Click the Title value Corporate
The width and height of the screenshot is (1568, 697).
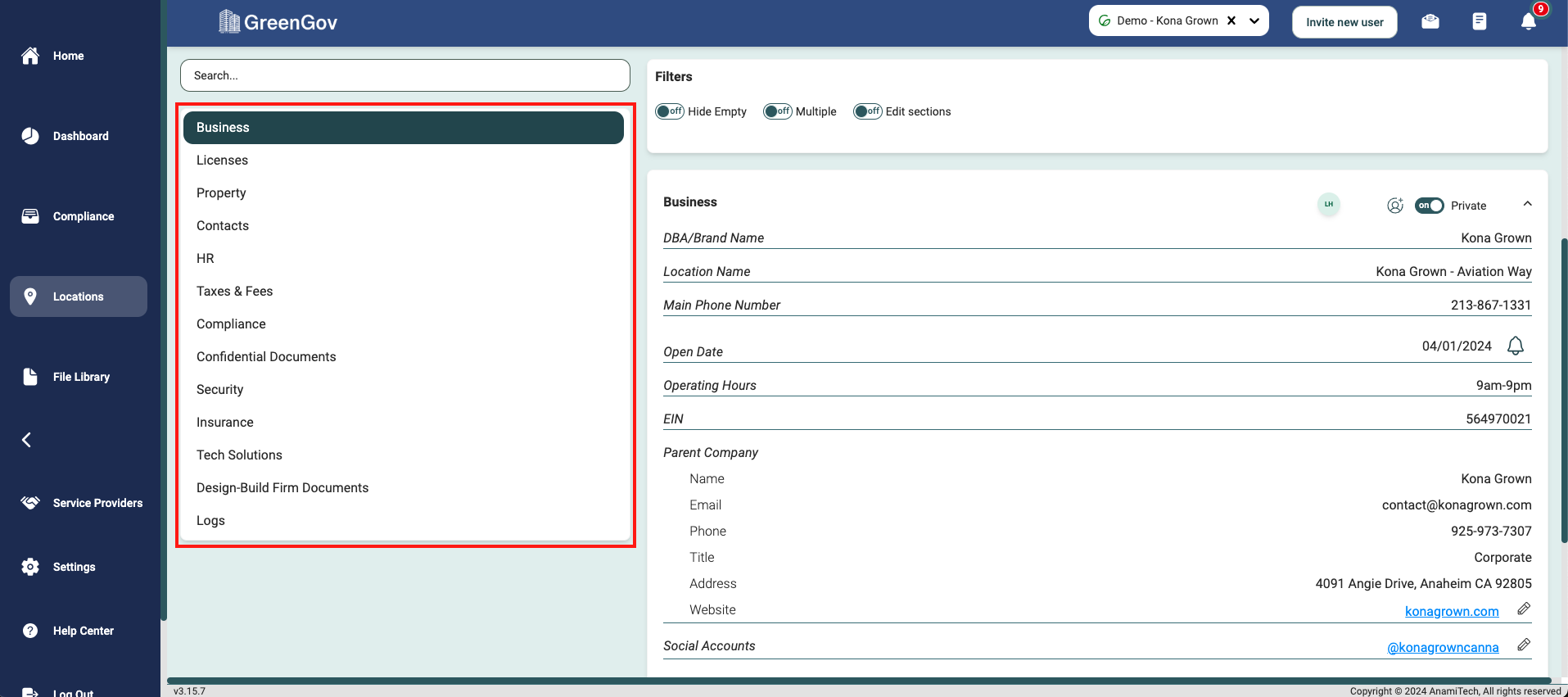pos(1502,557)
